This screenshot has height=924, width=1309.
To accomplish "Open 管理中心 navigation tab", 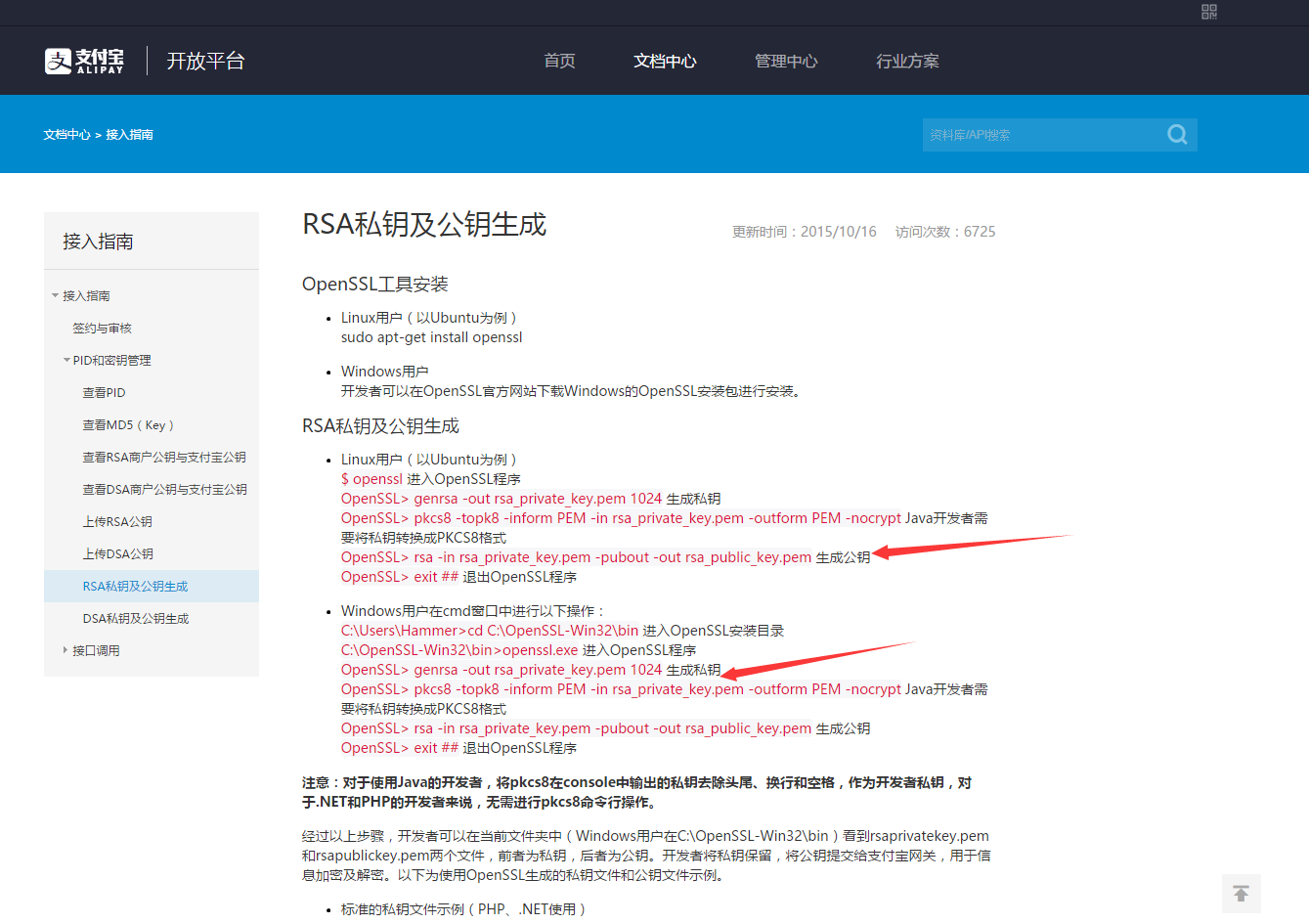I will coord(786,61).
